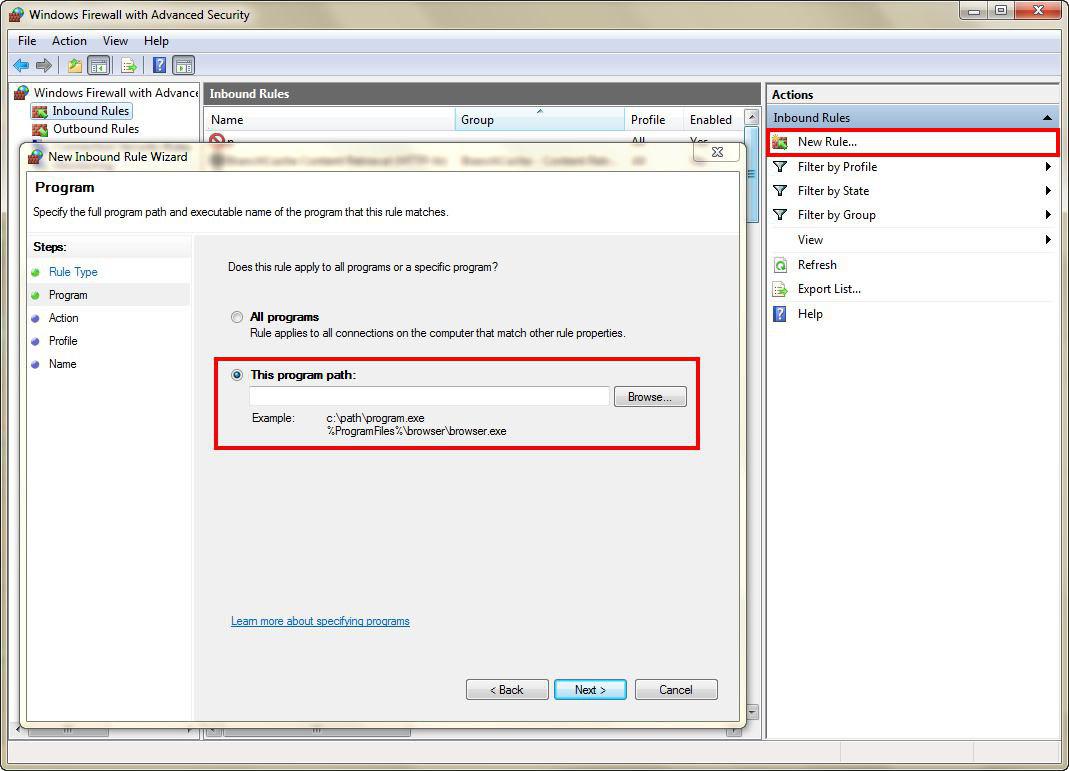Click the Export List icon in Actions pane
Image resolution: width=1069 pixels, height=771 pixels.
780,290
